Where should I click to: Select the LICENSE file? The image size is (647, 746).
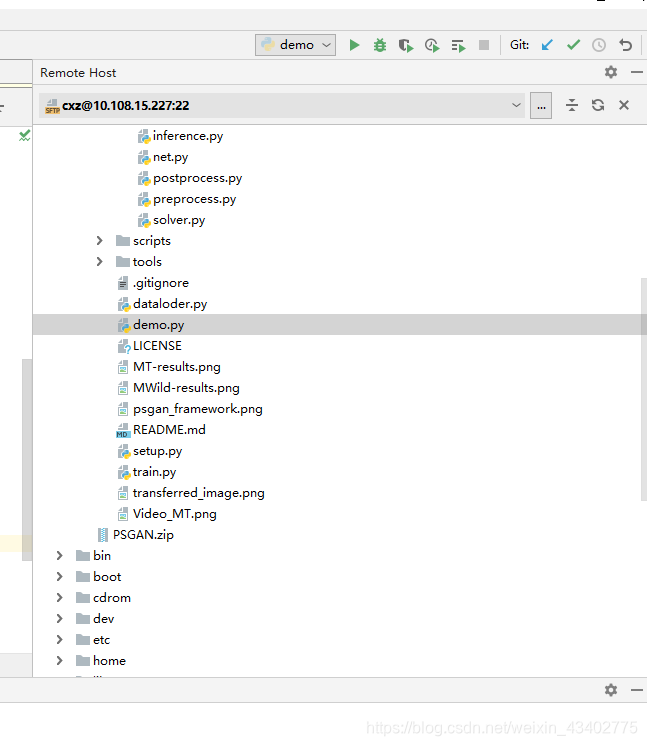149,346
